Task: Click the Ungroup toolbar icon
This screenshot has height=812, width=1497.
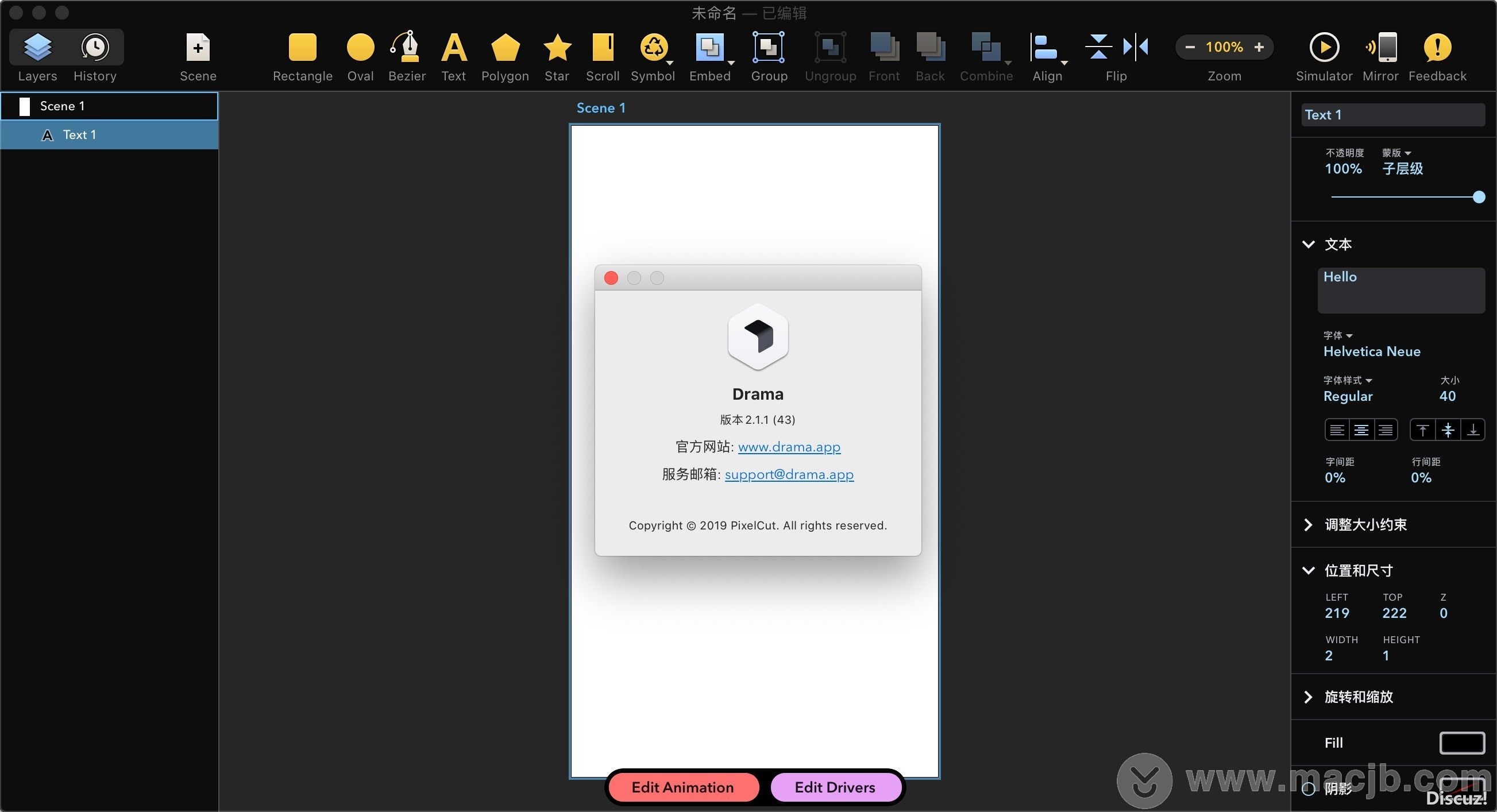Action: point(831,47)
